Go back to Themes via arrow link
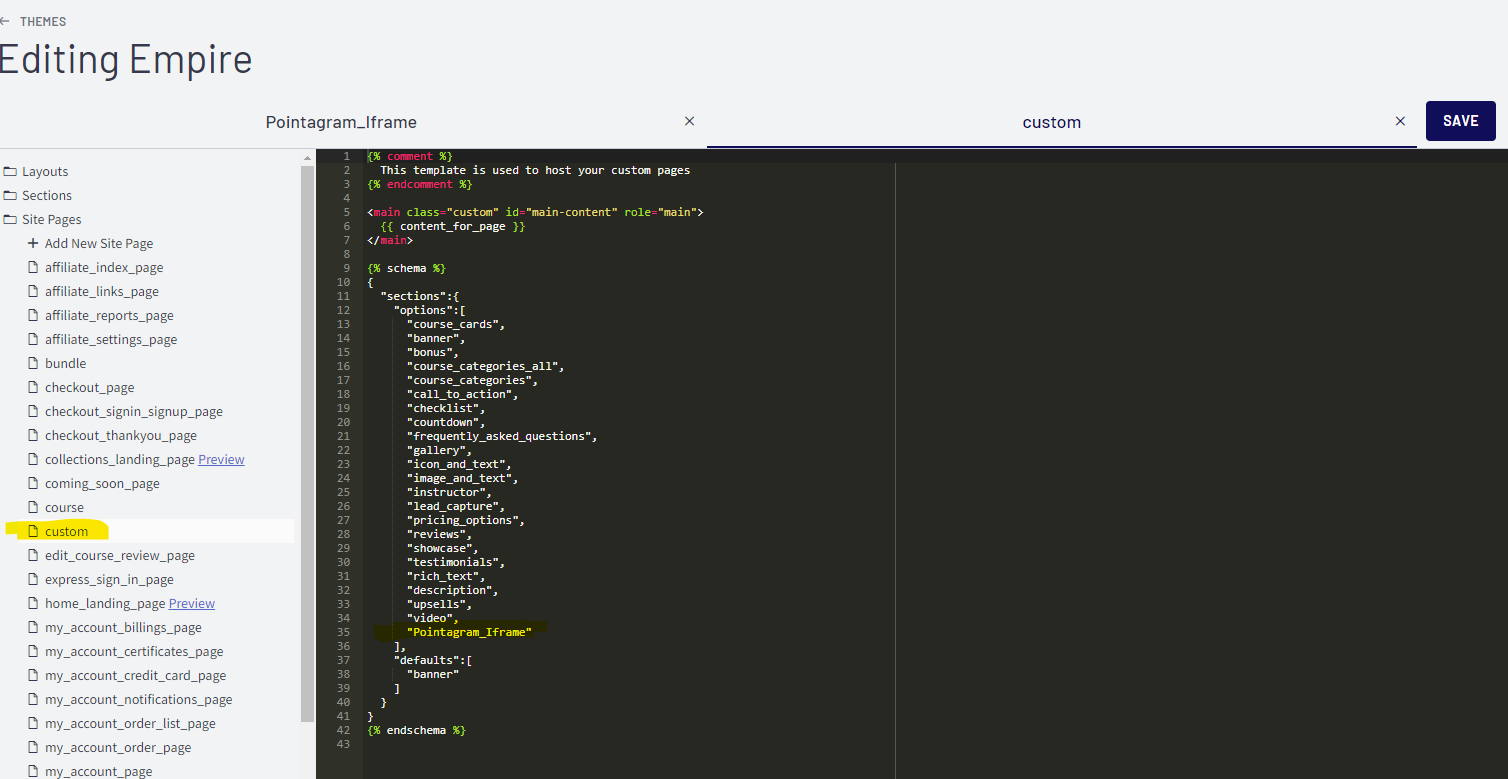The width and height of the screenshot is (1508, 779). click(x=33, y=21)
